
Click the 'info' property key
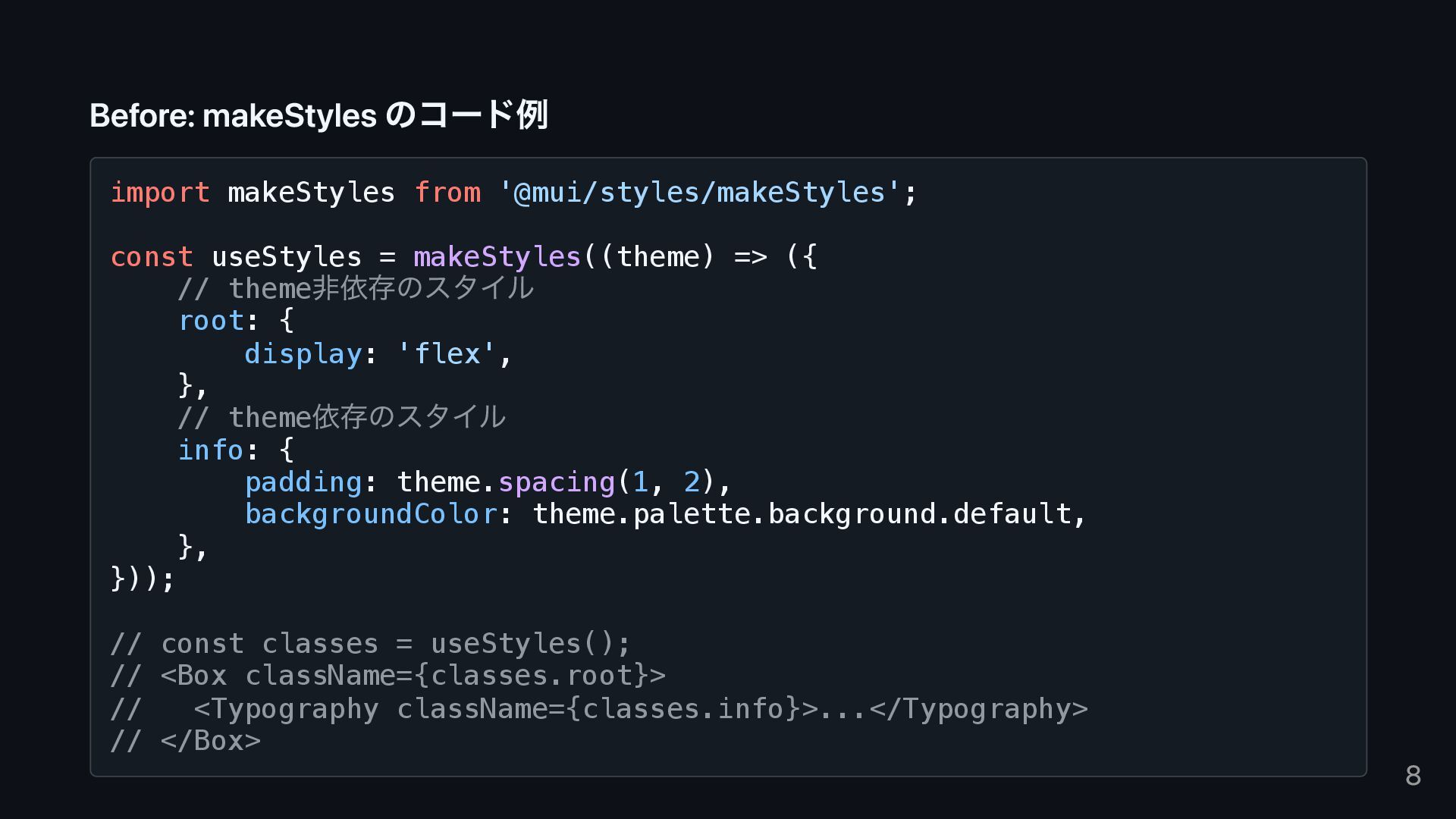211,450
